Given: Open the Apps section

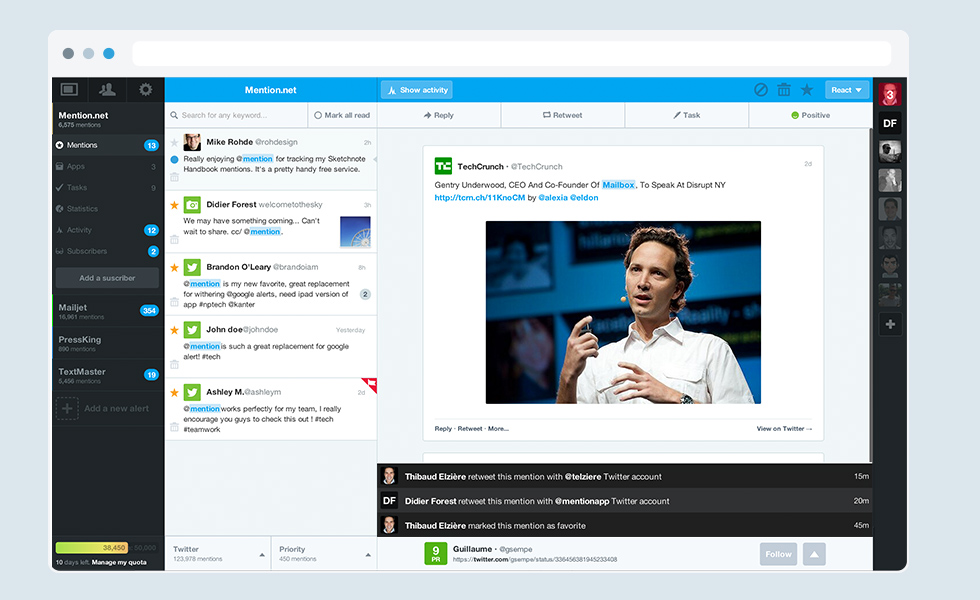Looking at the screenshot, I should point(108,166).
